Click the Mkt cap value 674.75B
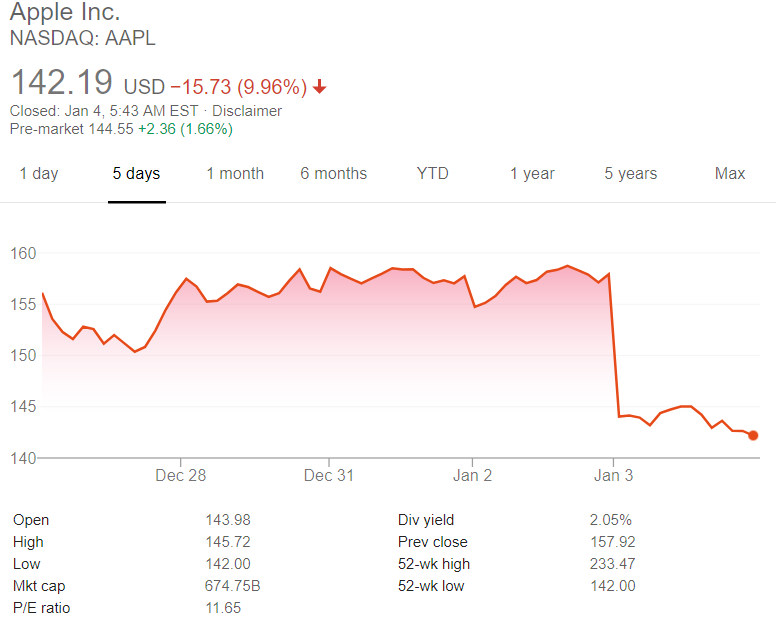Viewport: 776px width, 622px height. (232, 586)
